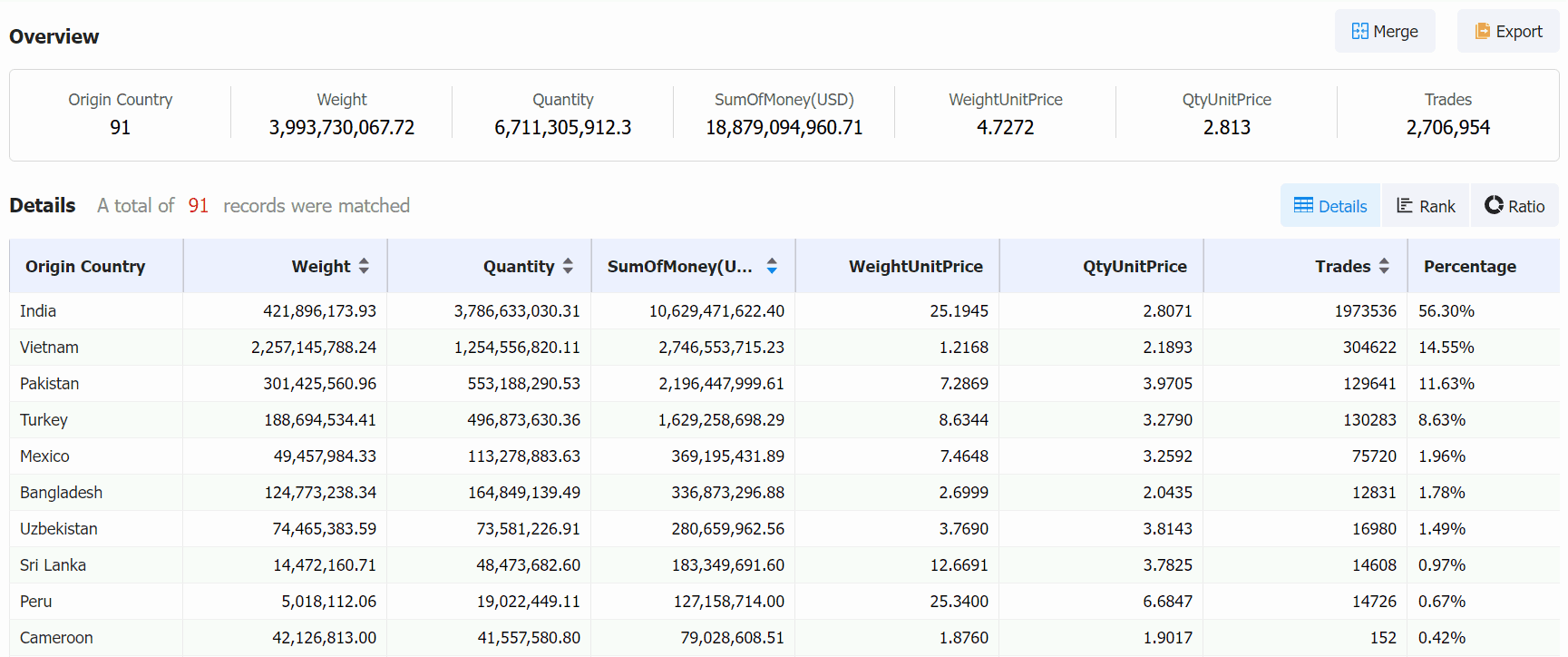Click India's percentage 56.30%
The image size is (1568, 657).
coord(1446,311)
